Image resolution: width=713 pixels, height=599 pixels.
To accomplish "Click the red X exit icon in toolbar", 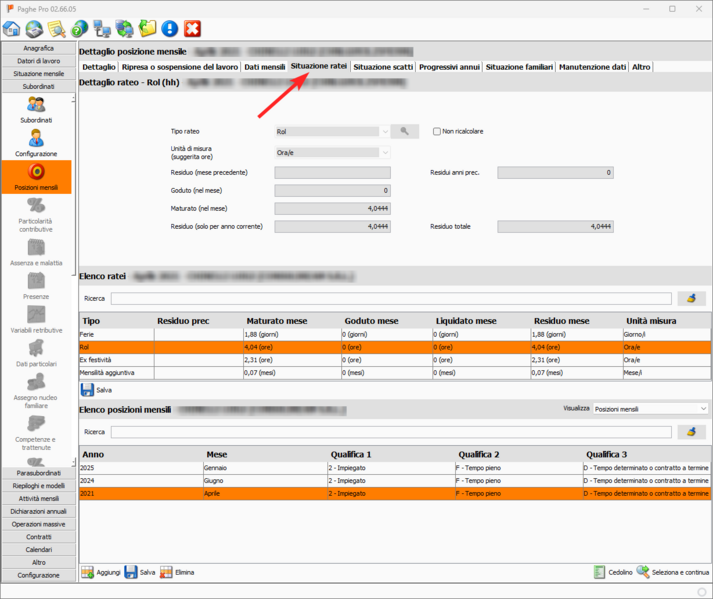I will click(192, 29).
